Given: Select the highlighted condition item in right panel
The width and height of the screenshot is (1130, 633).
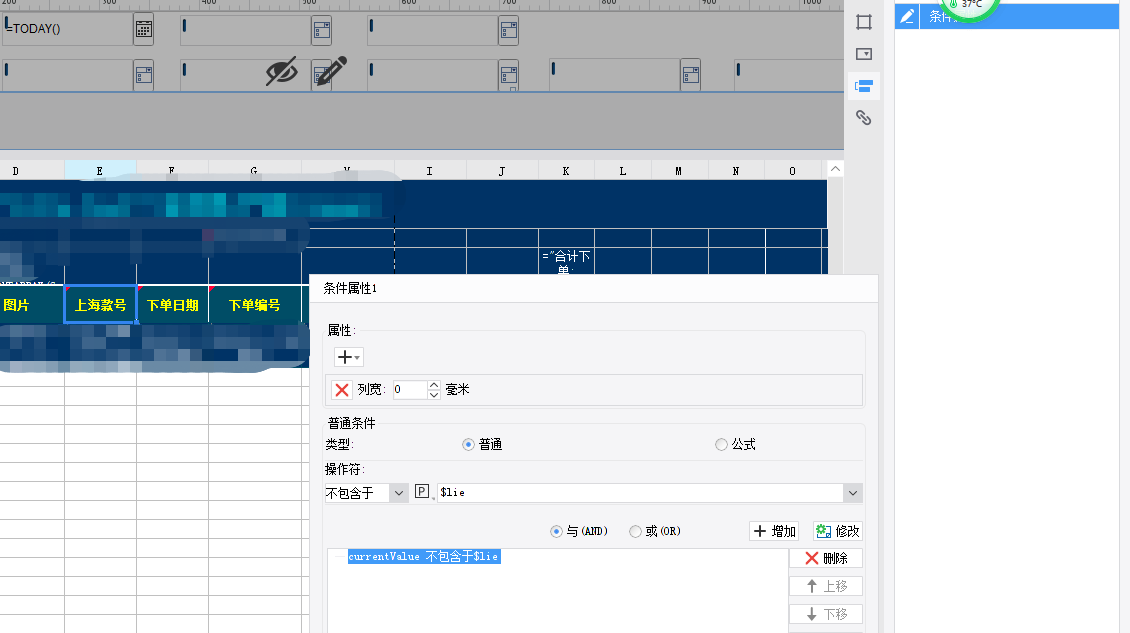Looking at the screenshot, I should pos(1007,16).
